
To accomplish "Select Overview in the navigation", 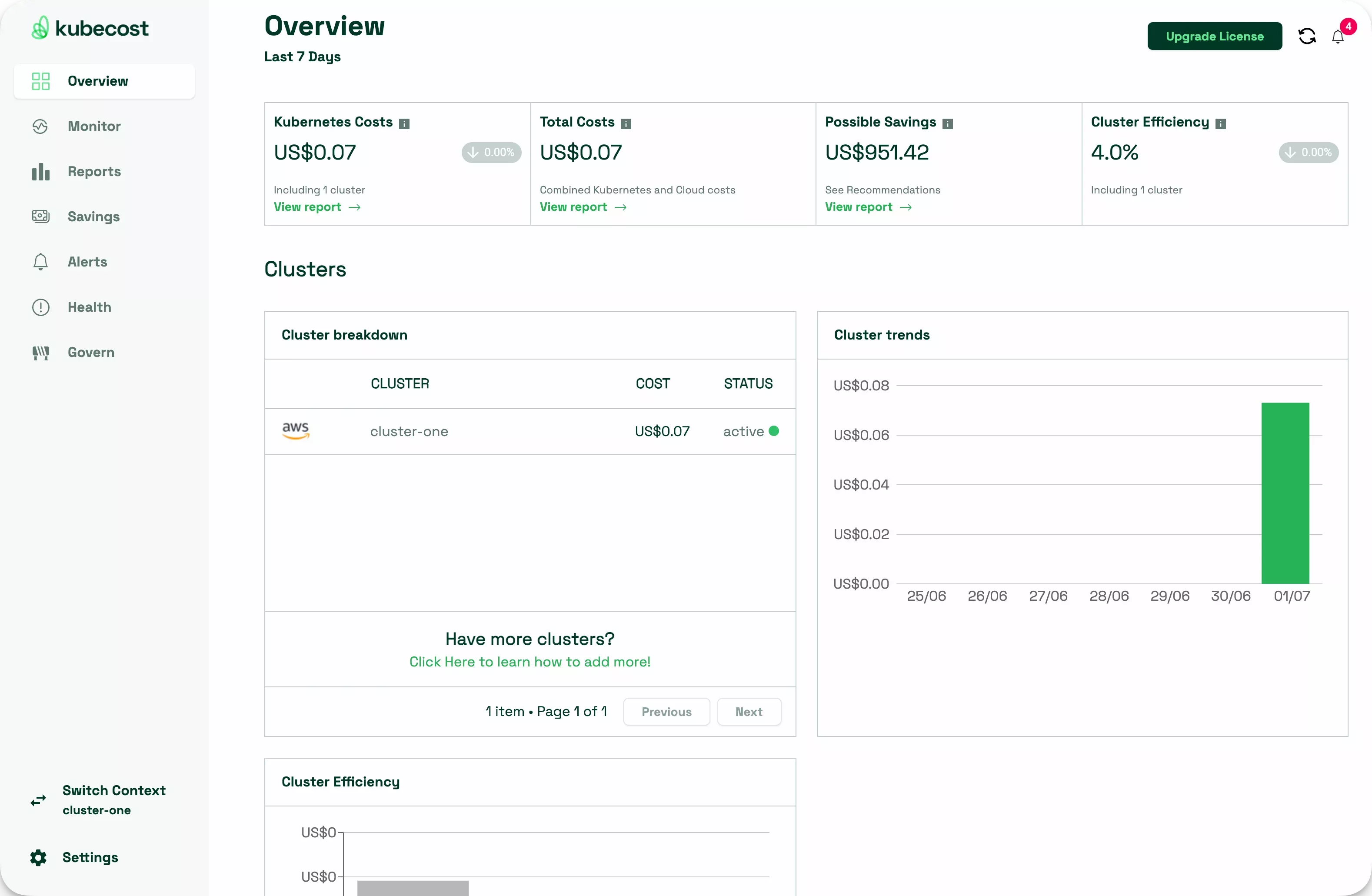I will point(97,81).
